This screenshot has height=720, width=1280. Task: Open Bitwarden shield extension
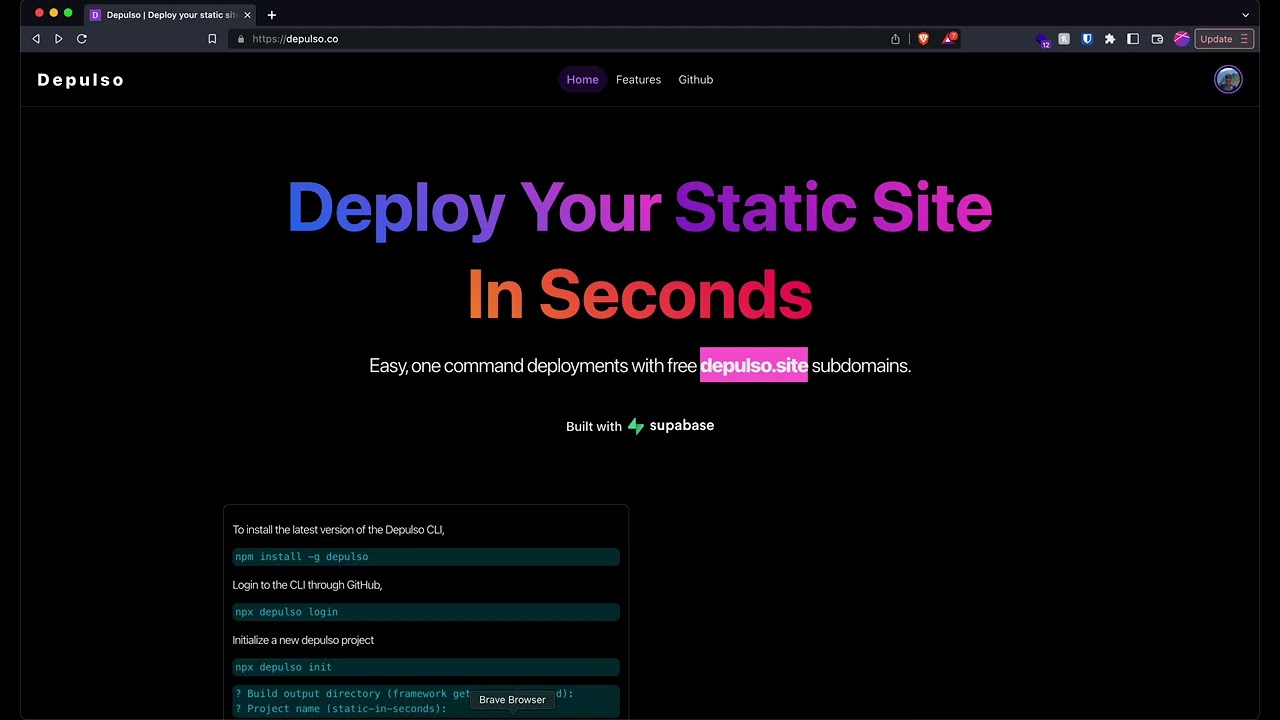pos(1087,39)
